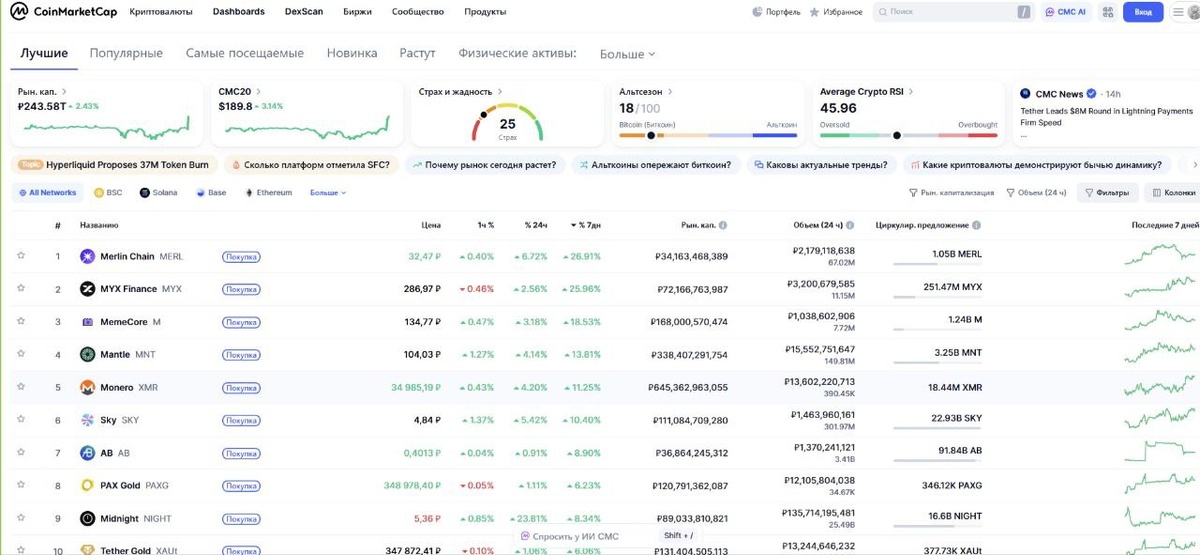Image resolution: width=1200 pixels, height=555 pixels.
Task: Add MemeCore to watchlist star
Action: pos(20,322)
